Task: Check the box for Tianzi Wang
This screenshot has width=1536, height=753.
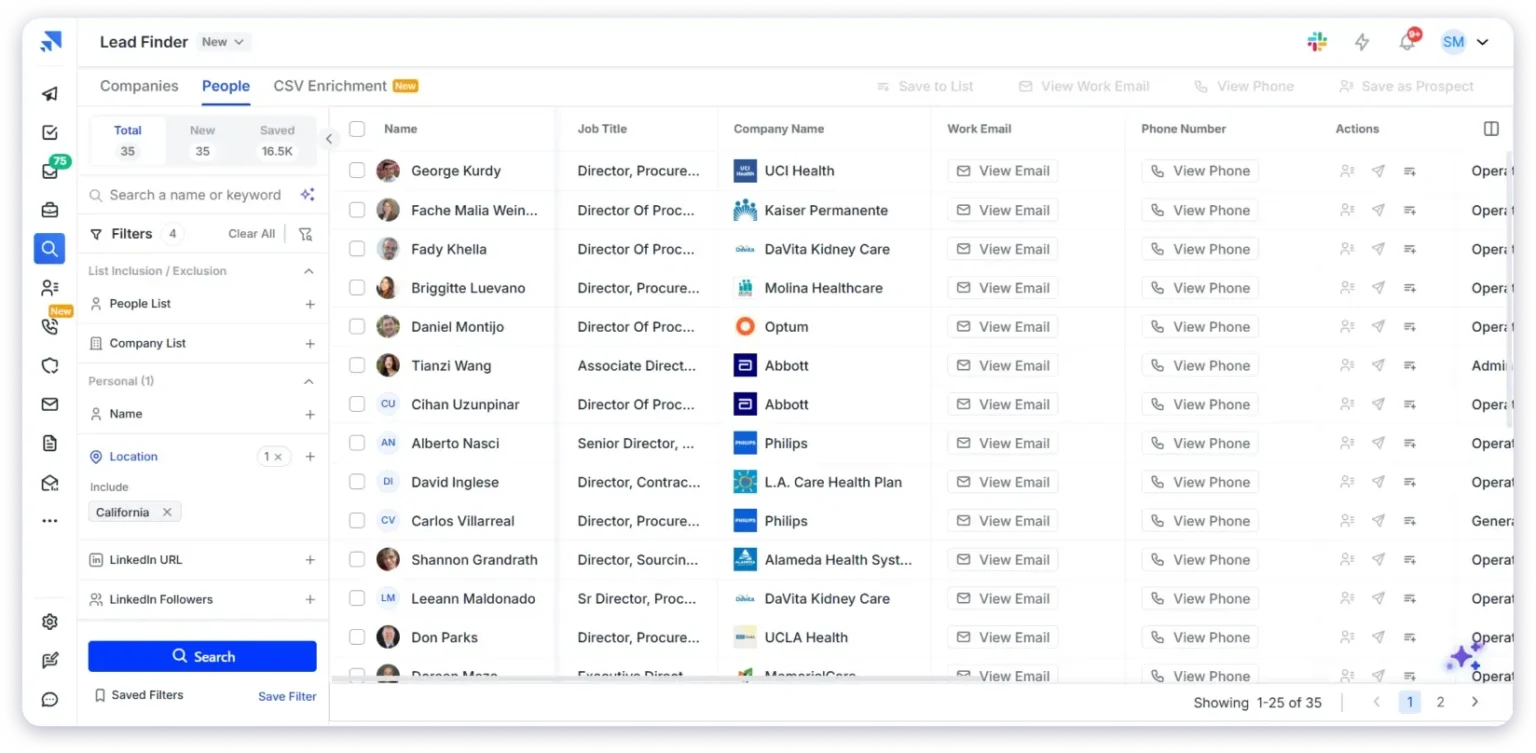Action: coord(357,366)
